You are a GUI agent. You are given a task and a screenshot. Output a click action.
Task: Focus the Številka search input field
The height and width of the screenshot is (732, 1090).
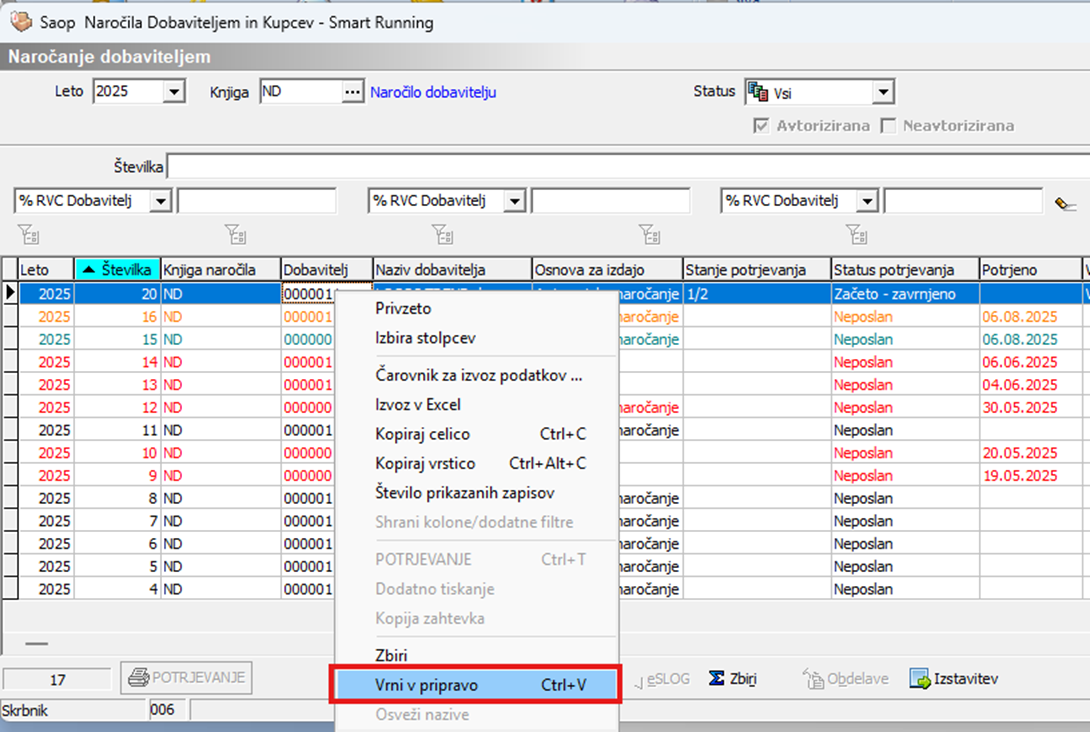click(x=628, y=167)
